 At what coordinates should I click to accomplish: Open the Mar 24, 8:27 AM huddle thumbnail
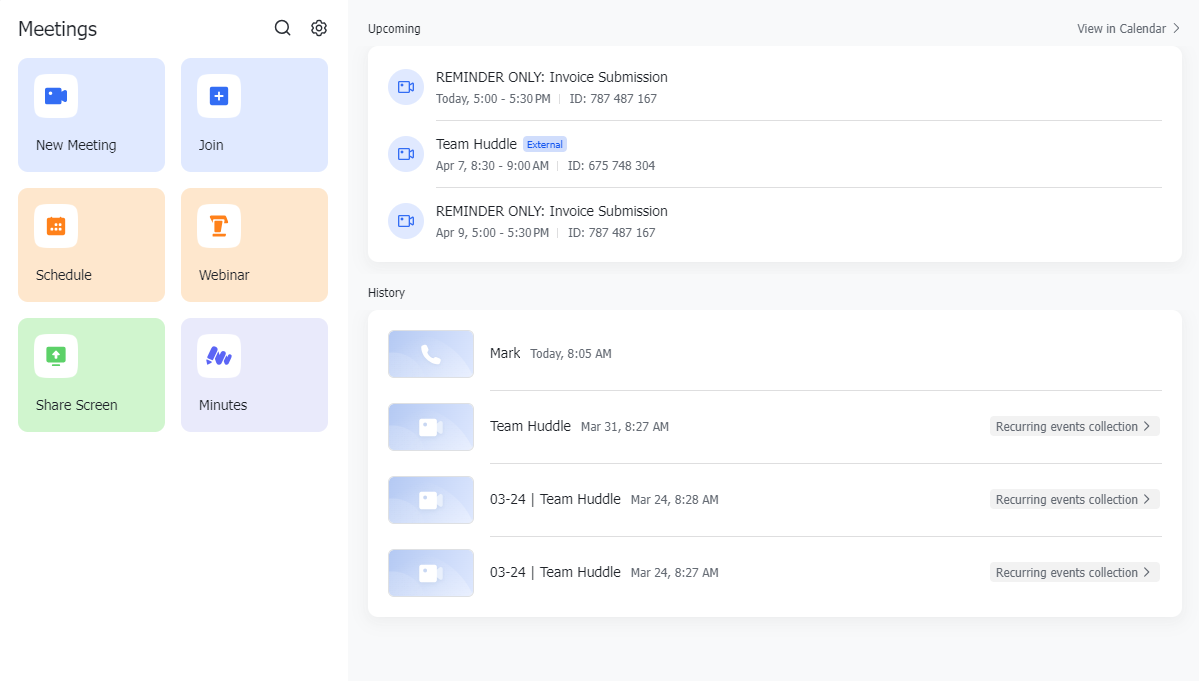(431, 572)
